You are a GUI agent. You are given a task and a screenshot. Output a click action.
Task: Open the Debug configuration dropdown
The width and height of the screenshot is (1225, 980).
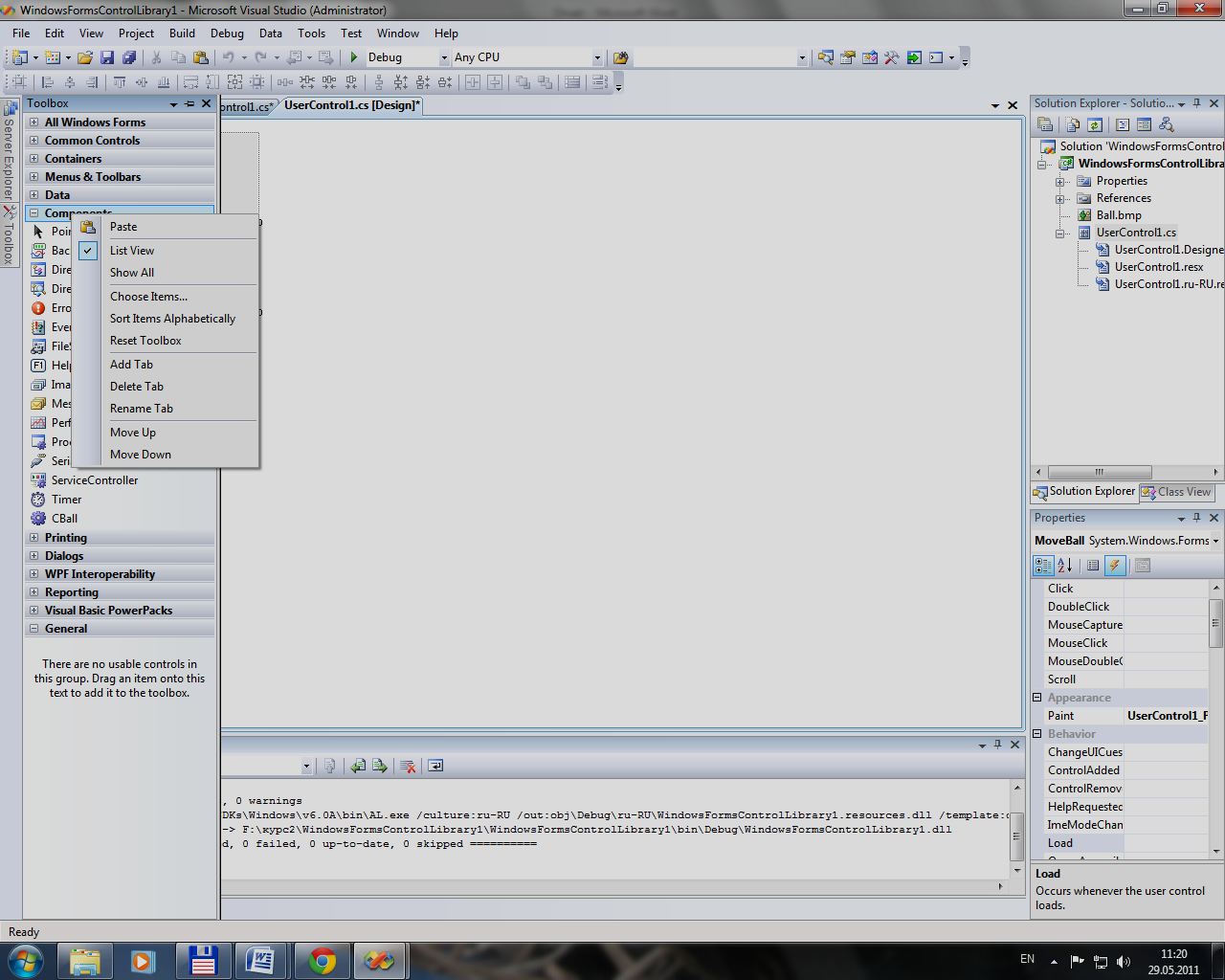click(444, 57)
